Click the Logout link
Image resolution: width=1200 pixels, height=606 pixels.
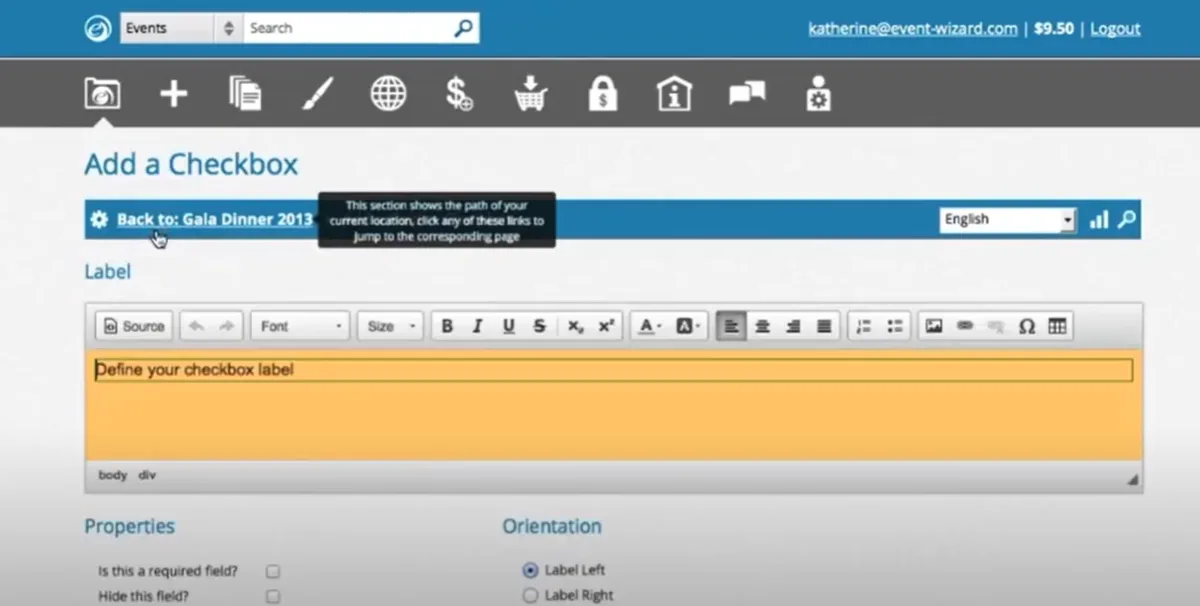[x=1115, y=28]
